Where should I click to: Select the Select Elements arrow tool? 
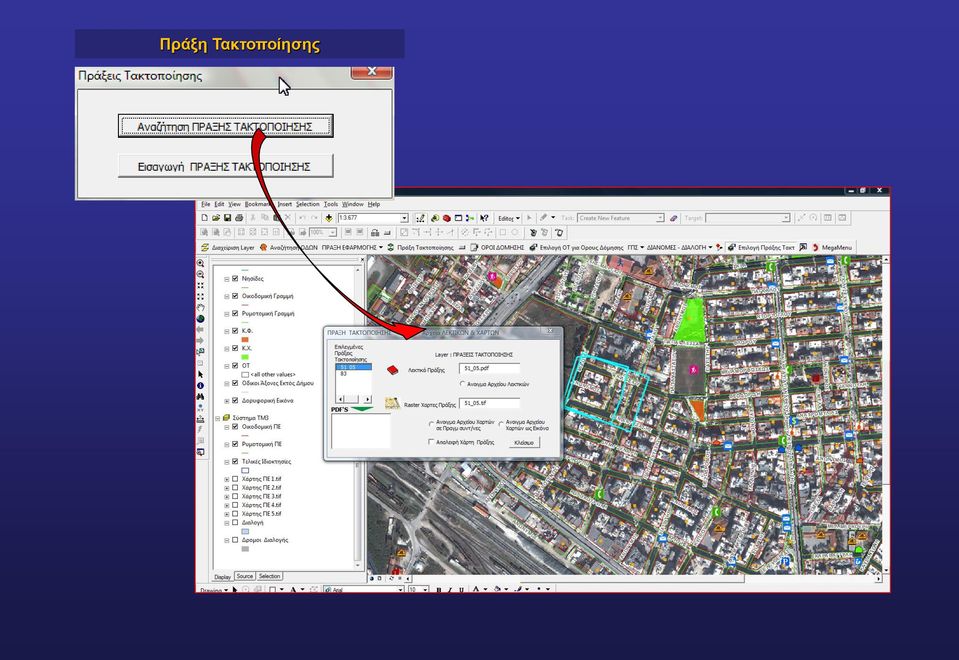(201, 374)
